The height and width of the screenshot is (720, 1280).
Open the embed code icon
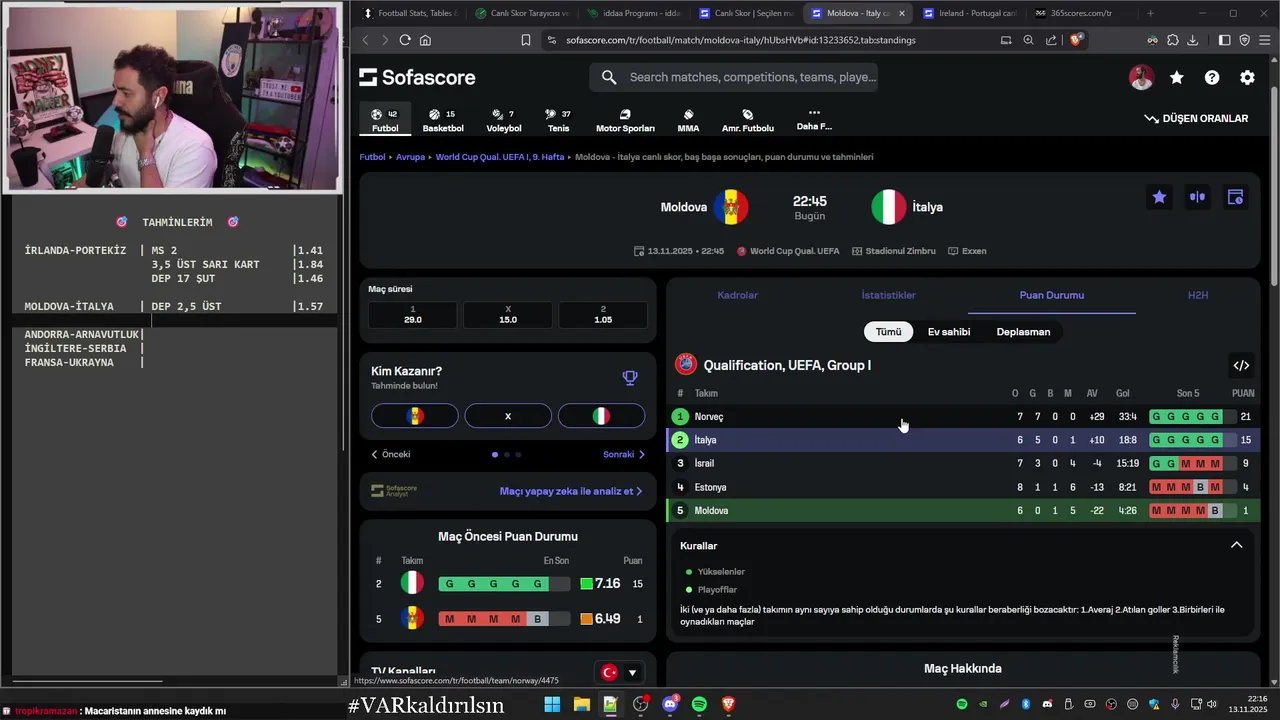coord(1241,365)
